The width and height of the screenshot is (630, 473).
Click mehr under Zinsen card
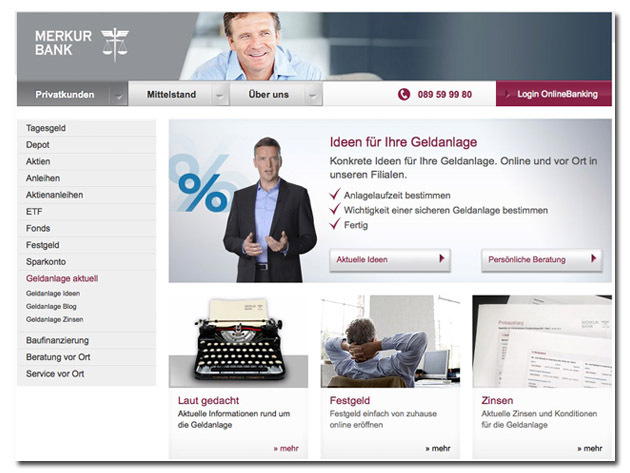click(x=589, y=448)
